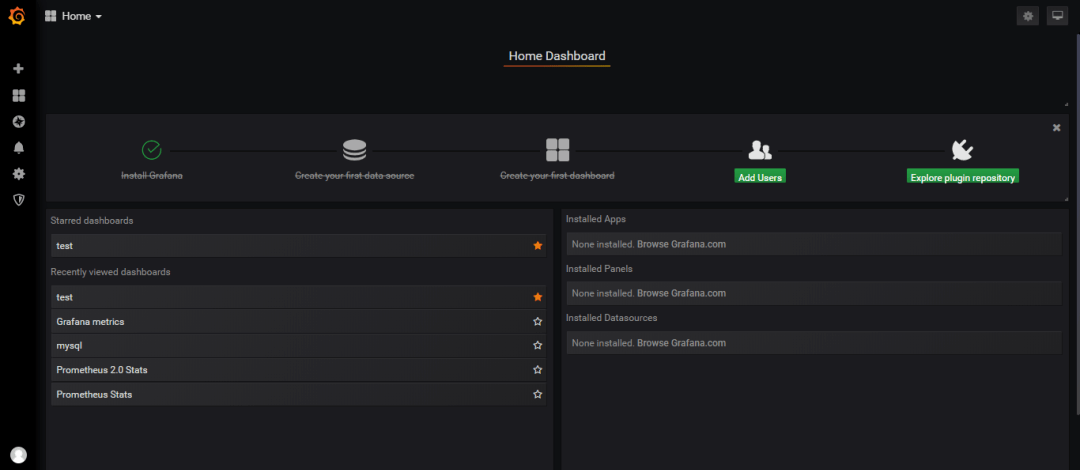Click the Home Dashboard title

click(x=557, y=56)
